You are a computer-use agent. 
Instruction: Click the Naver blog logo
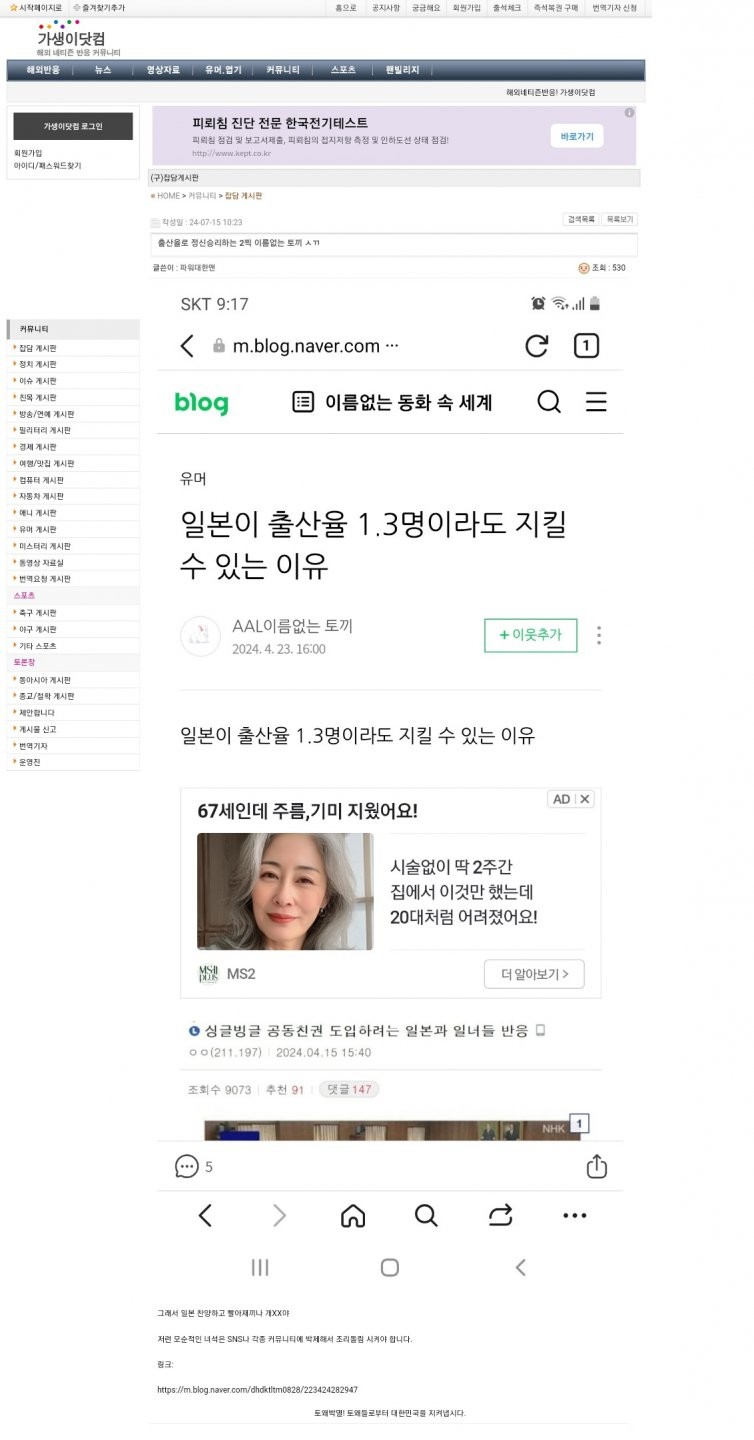click(201, 403)
